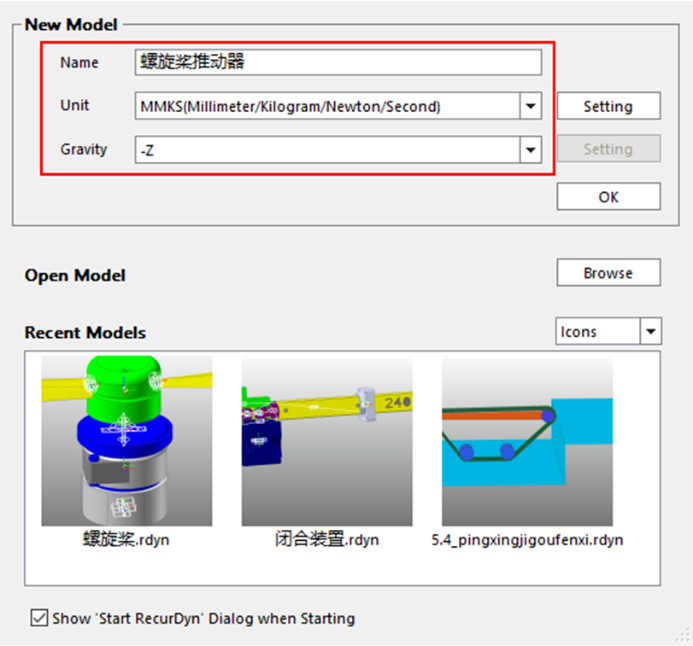Image resolution: width=693 pixels, height=646 pixels.
Task: Open the 闭合装置.rdyn recent model thumbnail
Action: [327, 441]
